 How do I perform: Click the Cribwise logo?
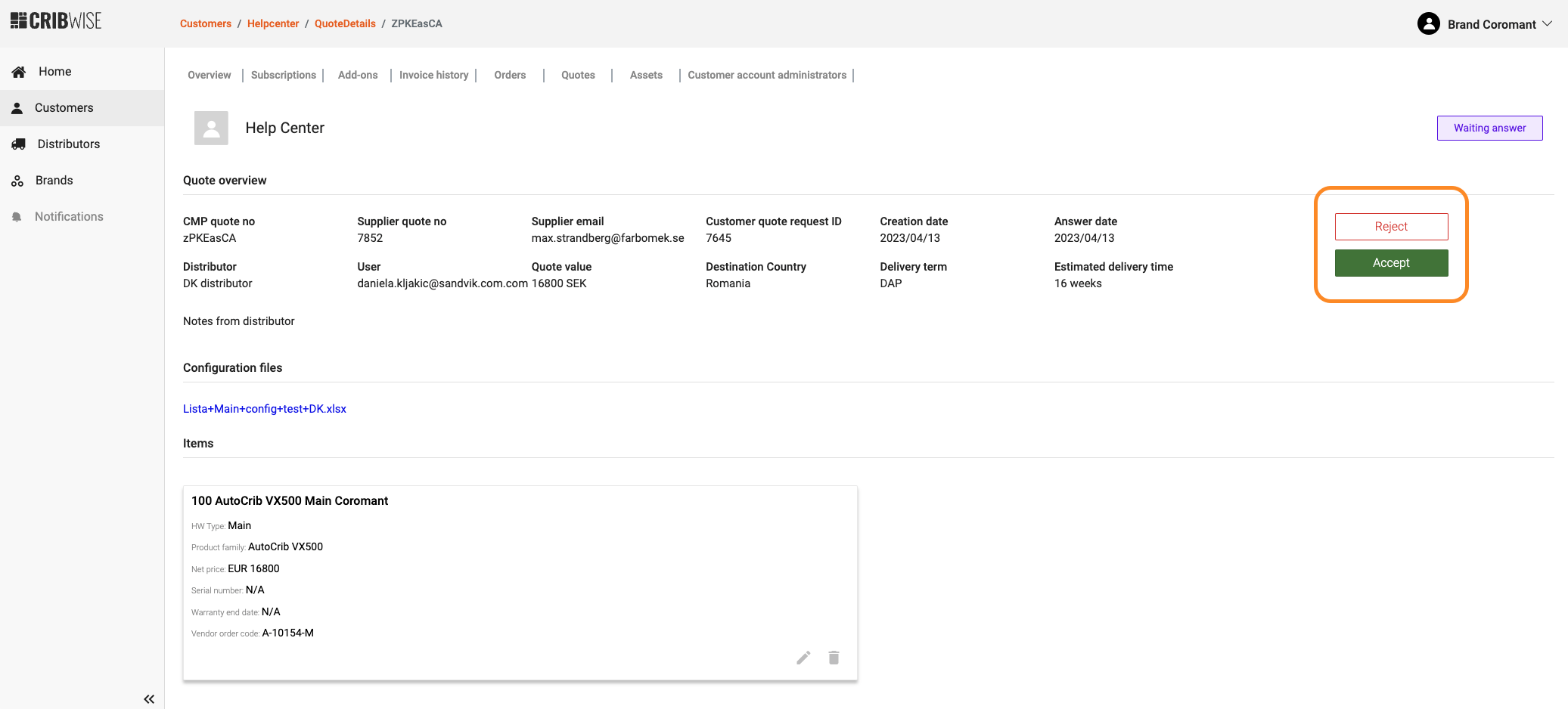(x=56, y=21)
